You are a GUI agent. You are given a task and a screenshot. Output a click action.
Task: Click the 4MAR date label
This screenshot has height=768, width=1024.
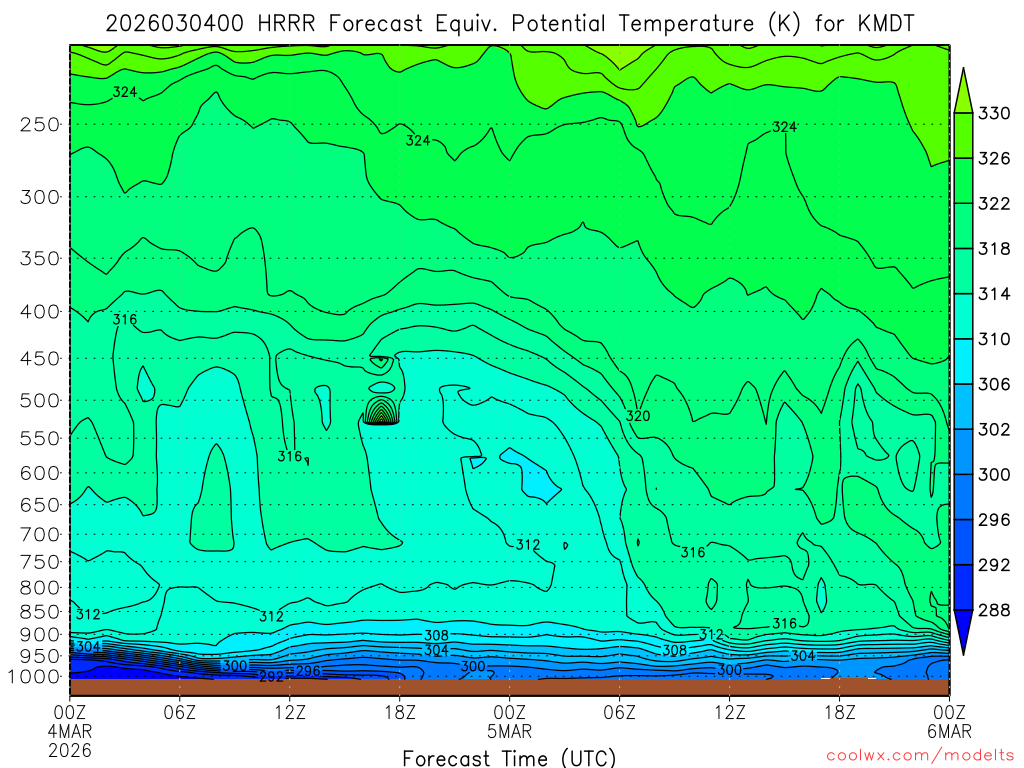point(71,731)
